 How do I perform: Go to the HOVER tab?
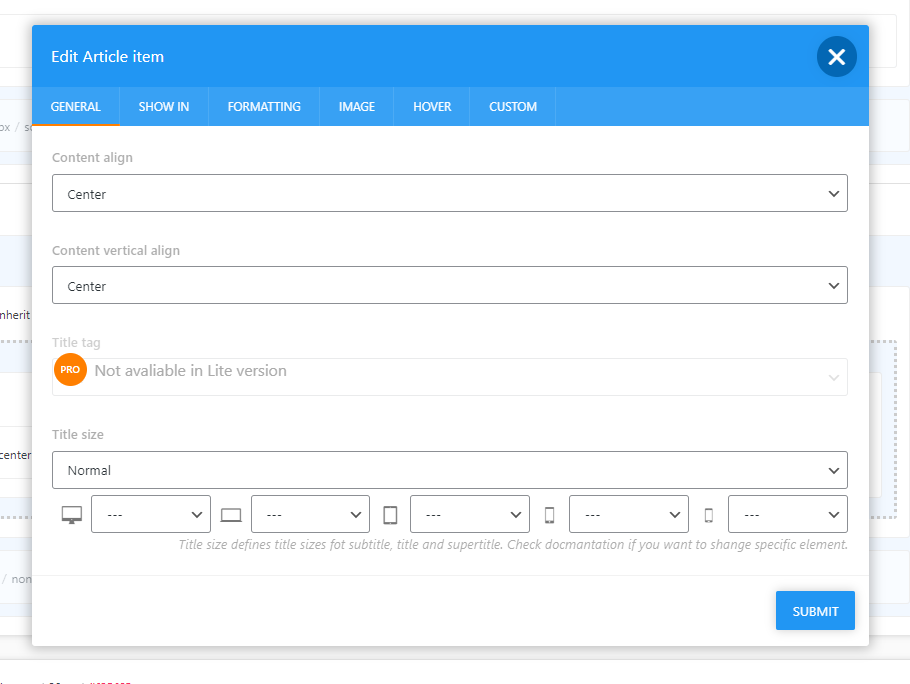point(432,107)
